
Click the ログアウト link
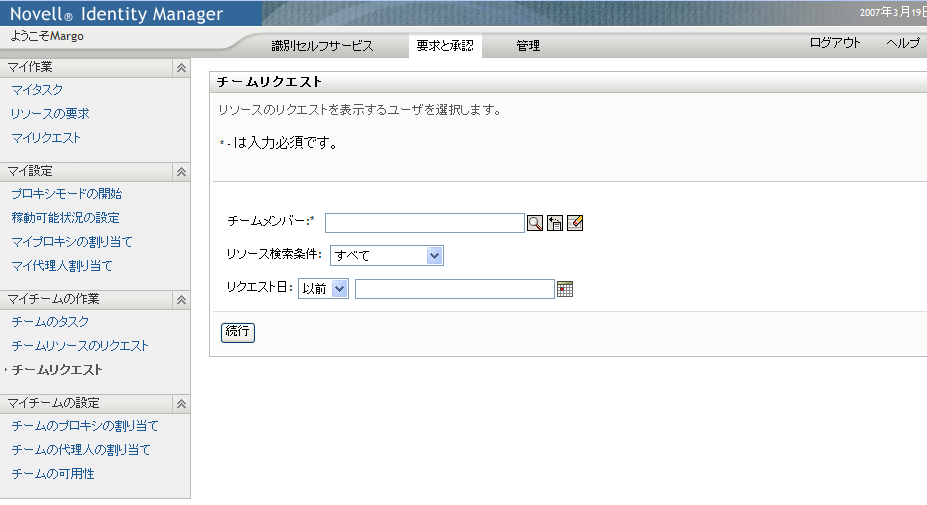(835, 43)
